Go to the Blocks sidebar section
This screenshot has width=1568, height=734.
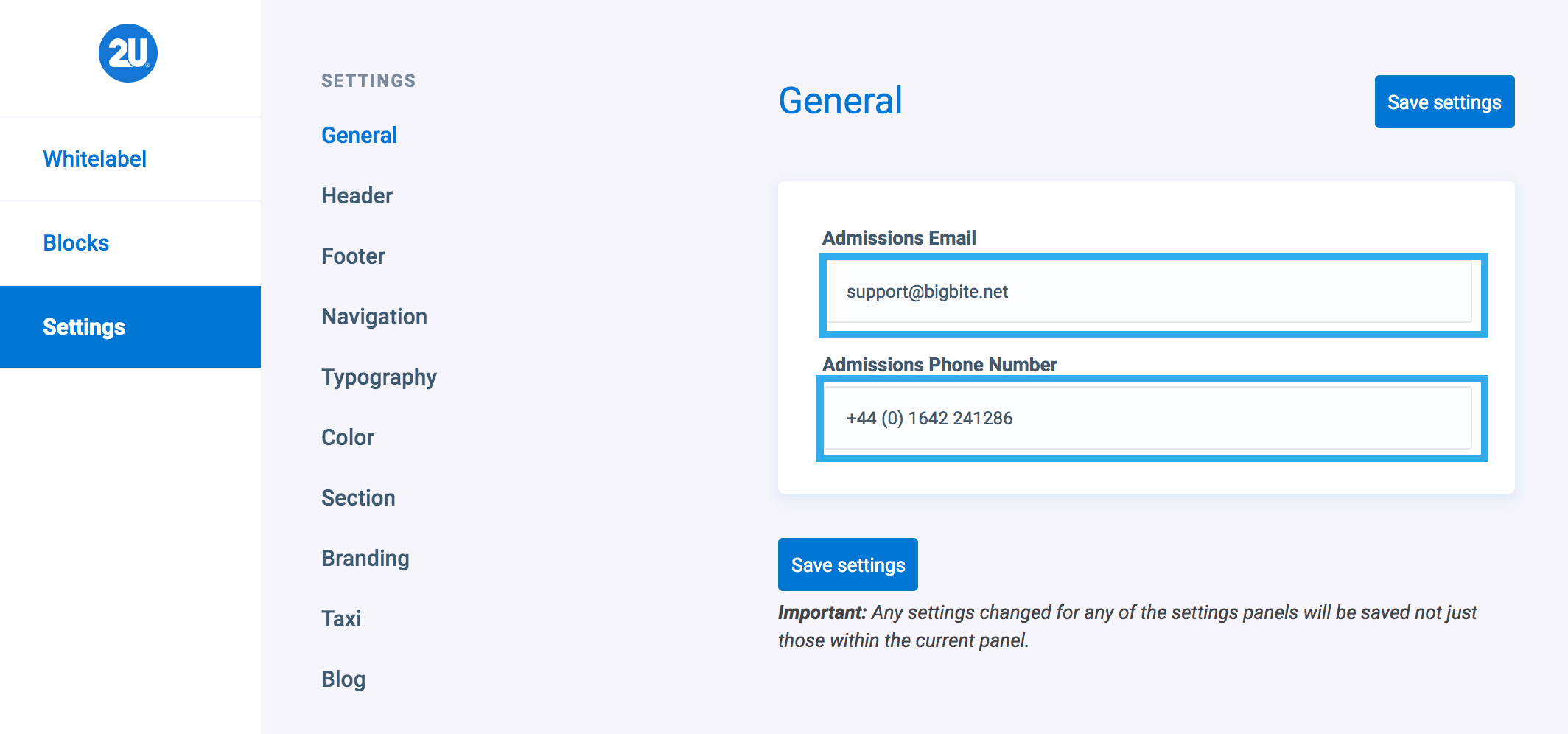(76, 243)
